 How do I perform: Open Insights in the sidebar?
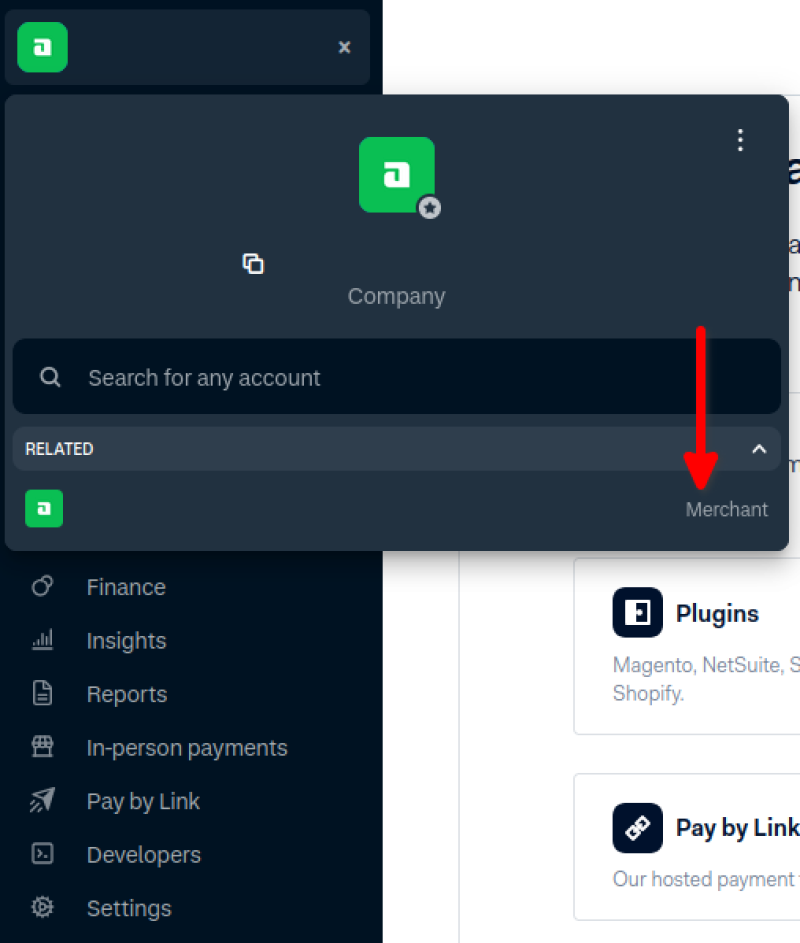126,641
